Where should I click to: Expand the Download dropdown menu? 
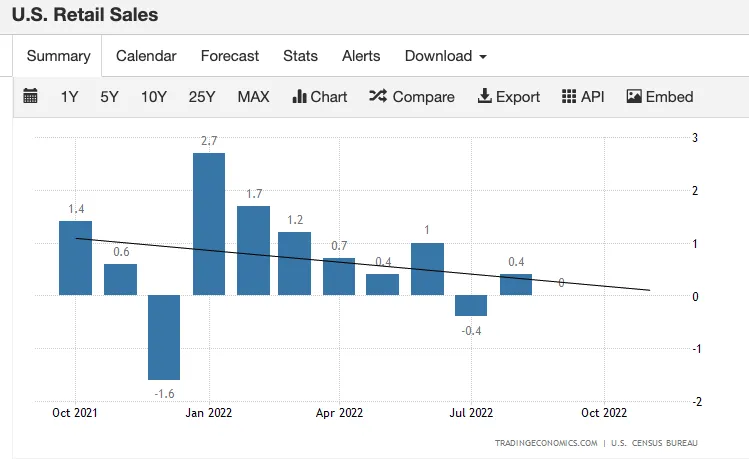[x=445, y=56]
